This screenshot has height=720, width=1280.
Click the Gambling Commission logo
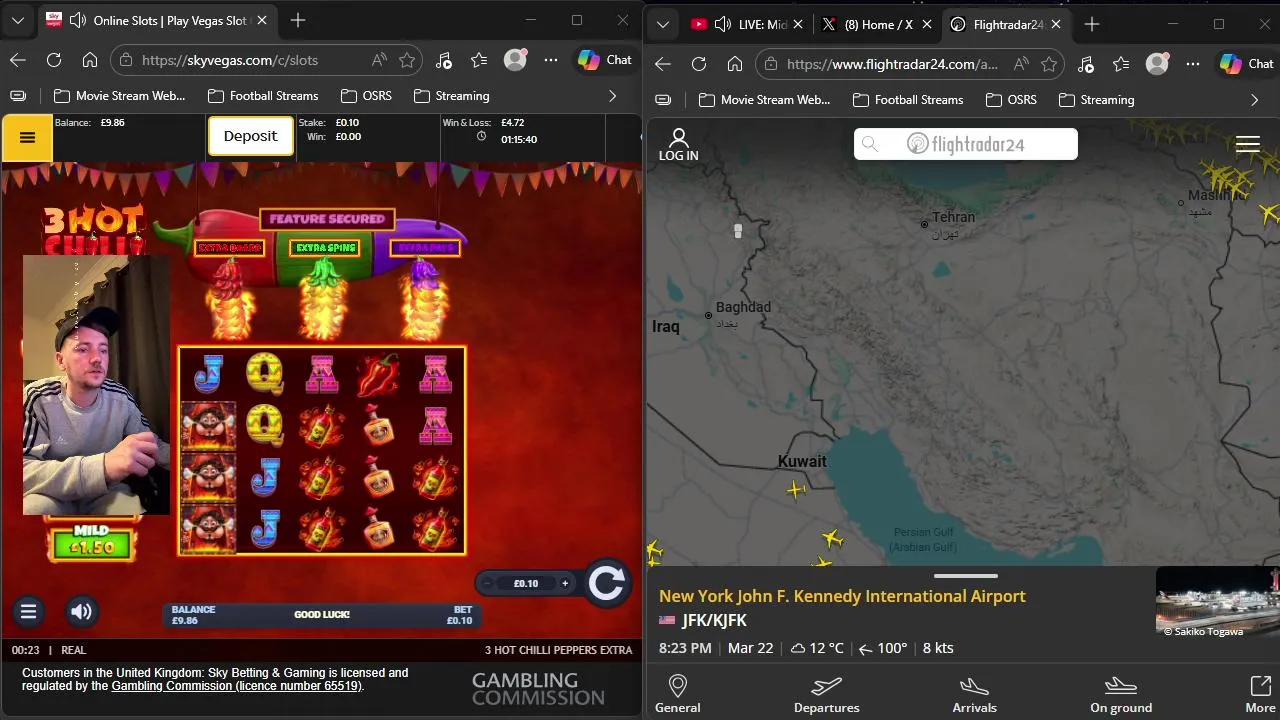pyautogui.click(x=538, y=689)
